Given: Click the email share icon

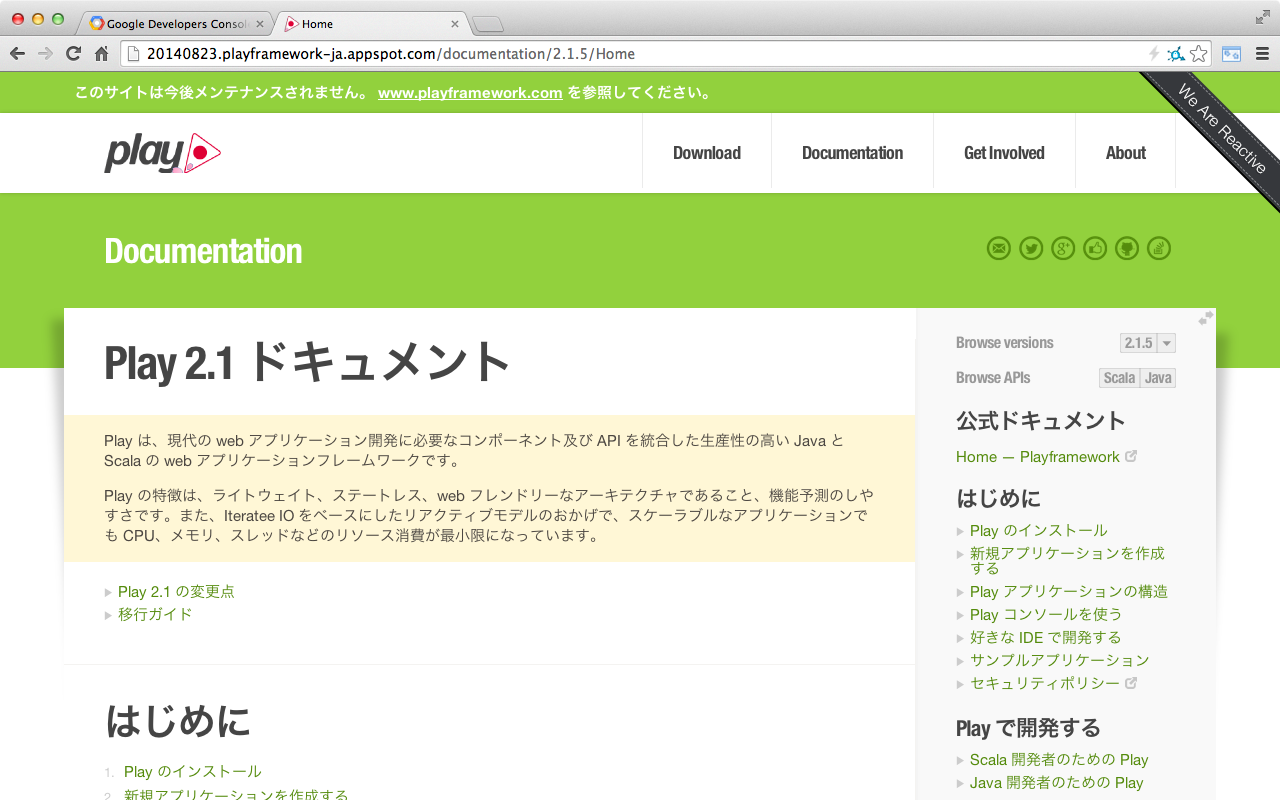Looking at the screenshot, I should coord(999,248).
